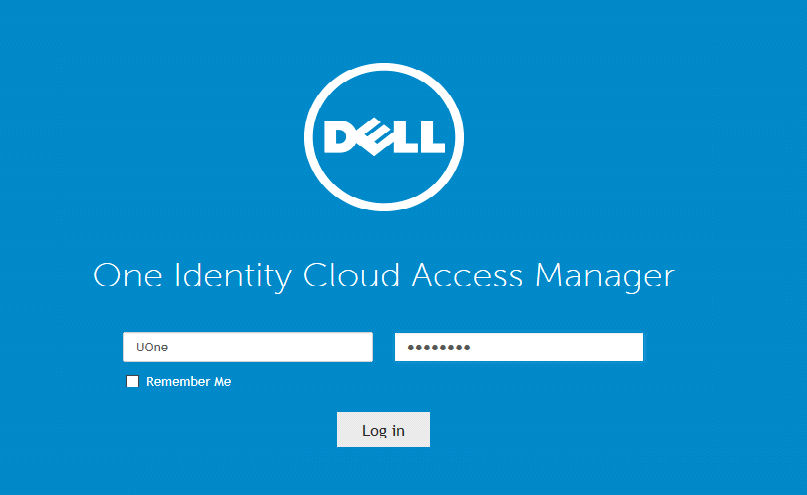Click the password dots in the password box
Image resolution: width=807 pixels, height=495 pixels.
point(438,347)
